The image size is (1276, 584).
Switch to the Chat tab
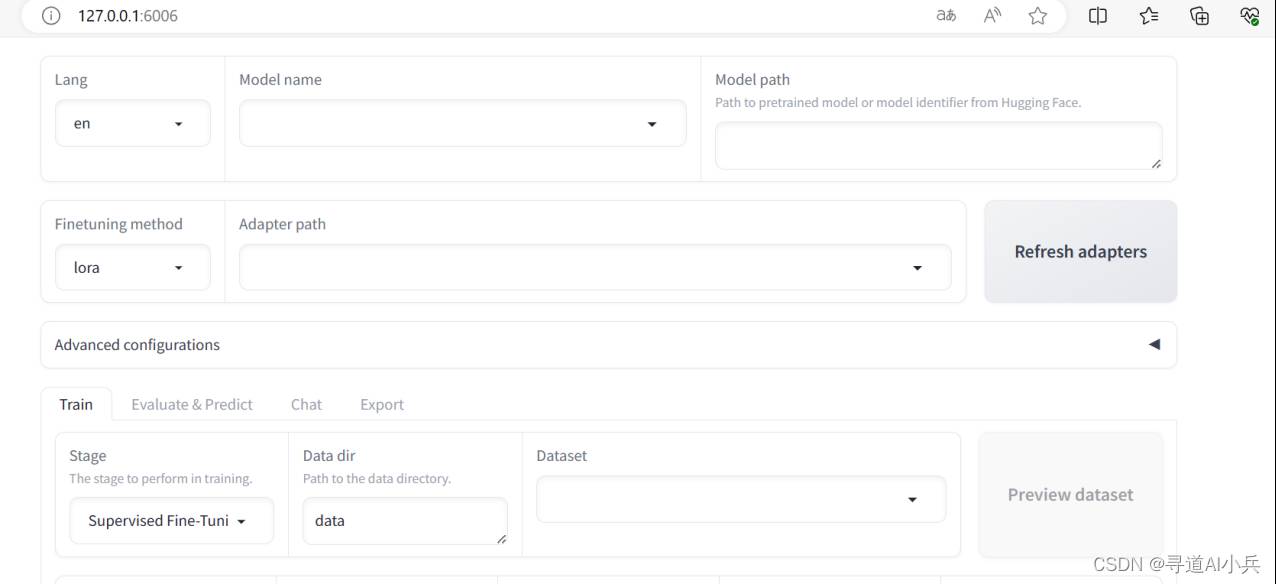click(306, 404)
